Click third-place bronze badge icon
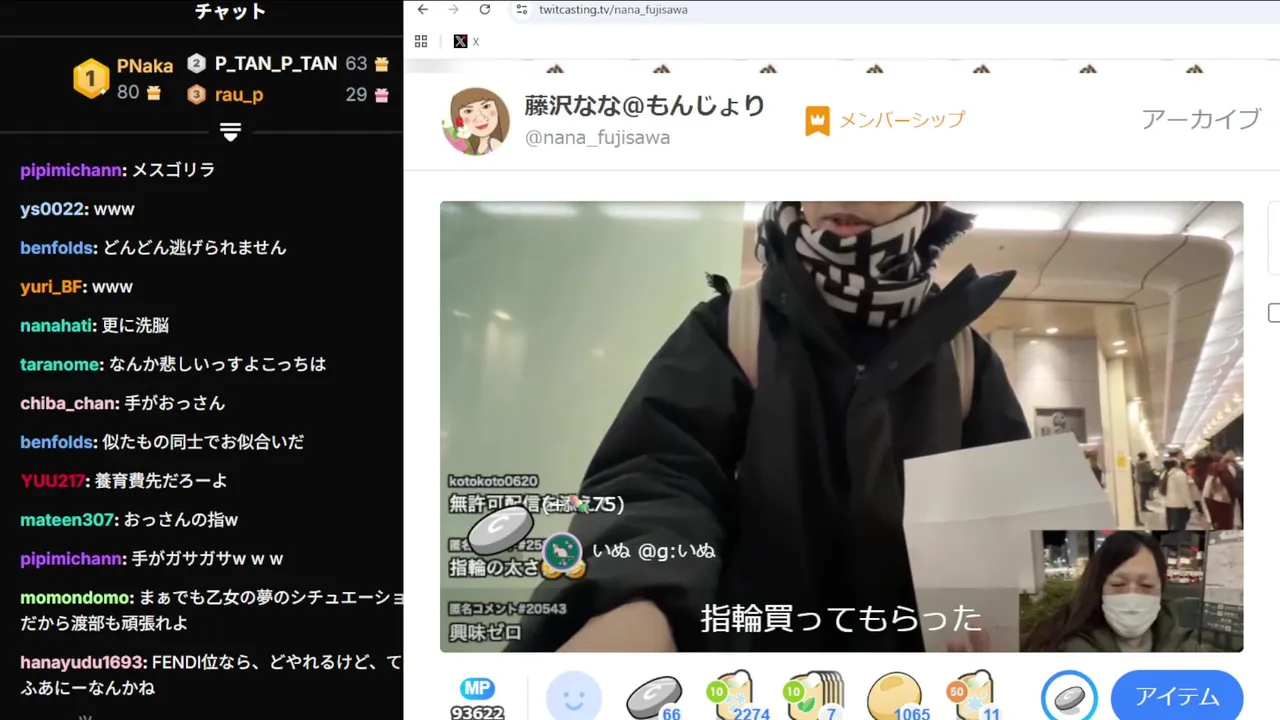 click(x=197, y=94)
